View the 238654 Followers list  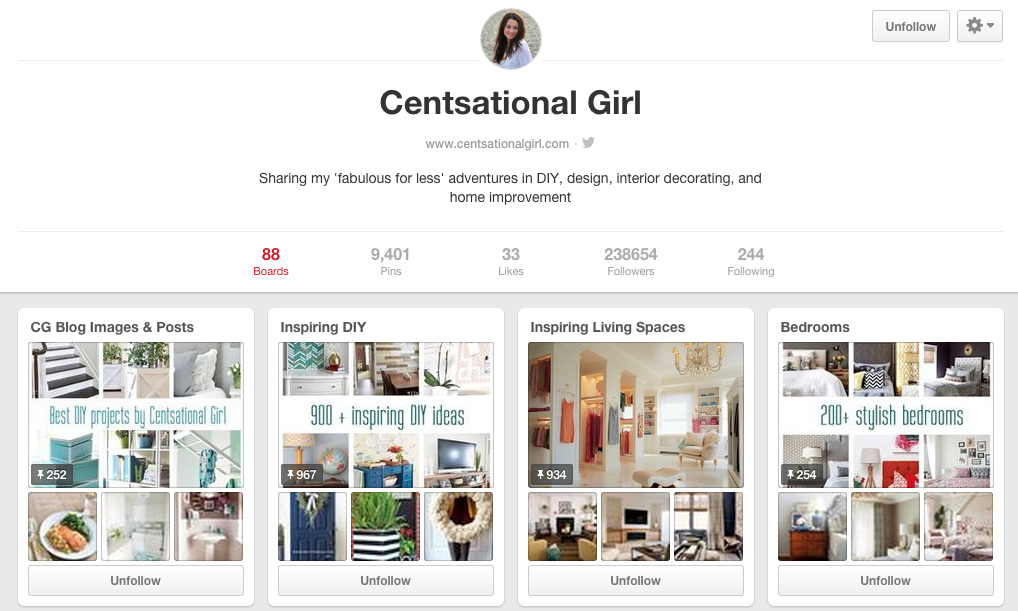click(630, 262)
